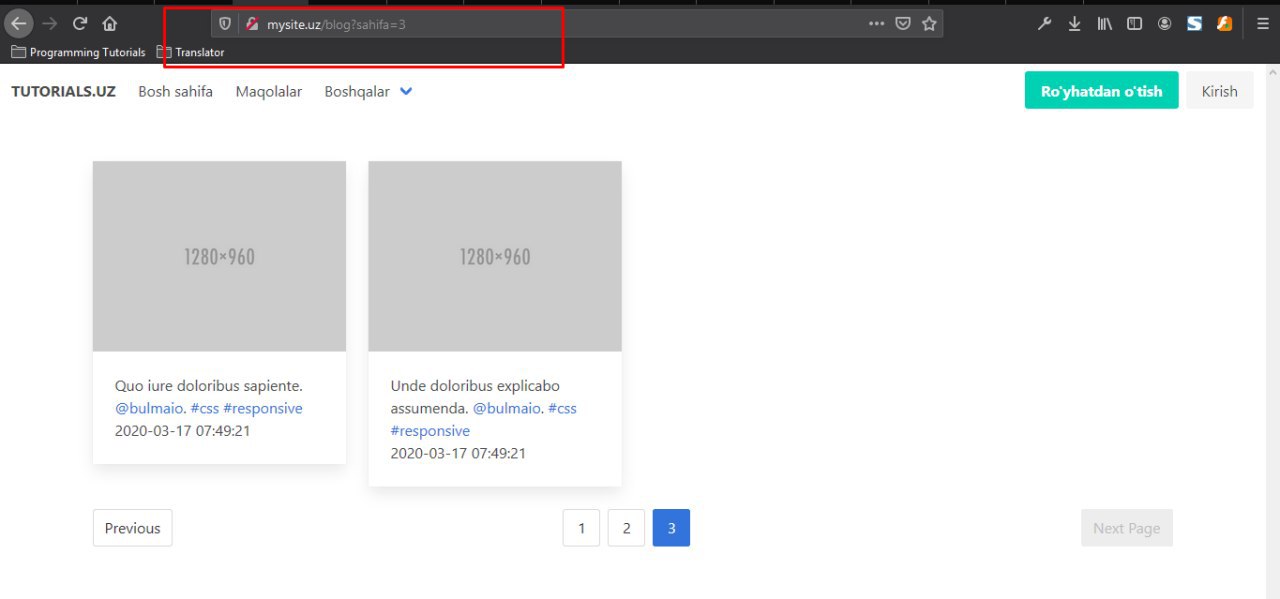Open the Unde doloribus explicabo card image
The height and width of the screenshot is (599, 1280).
click(x=495, y=256)
